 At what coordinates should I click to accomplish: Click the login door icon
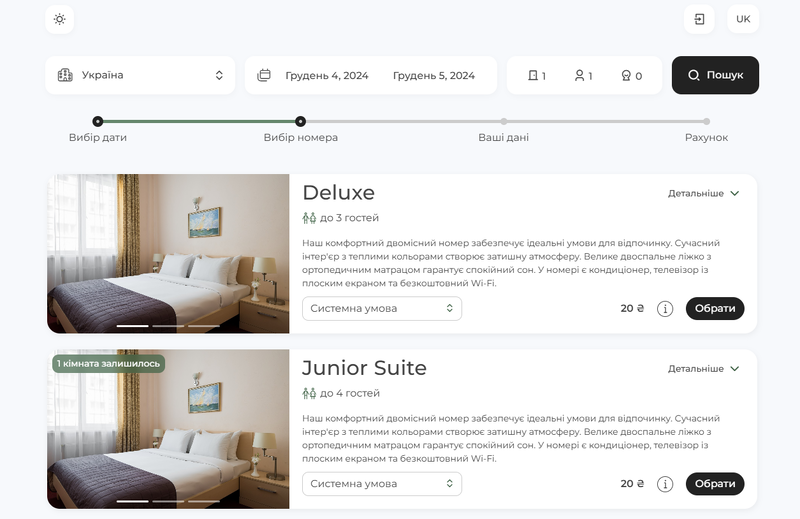click(699, 19)
